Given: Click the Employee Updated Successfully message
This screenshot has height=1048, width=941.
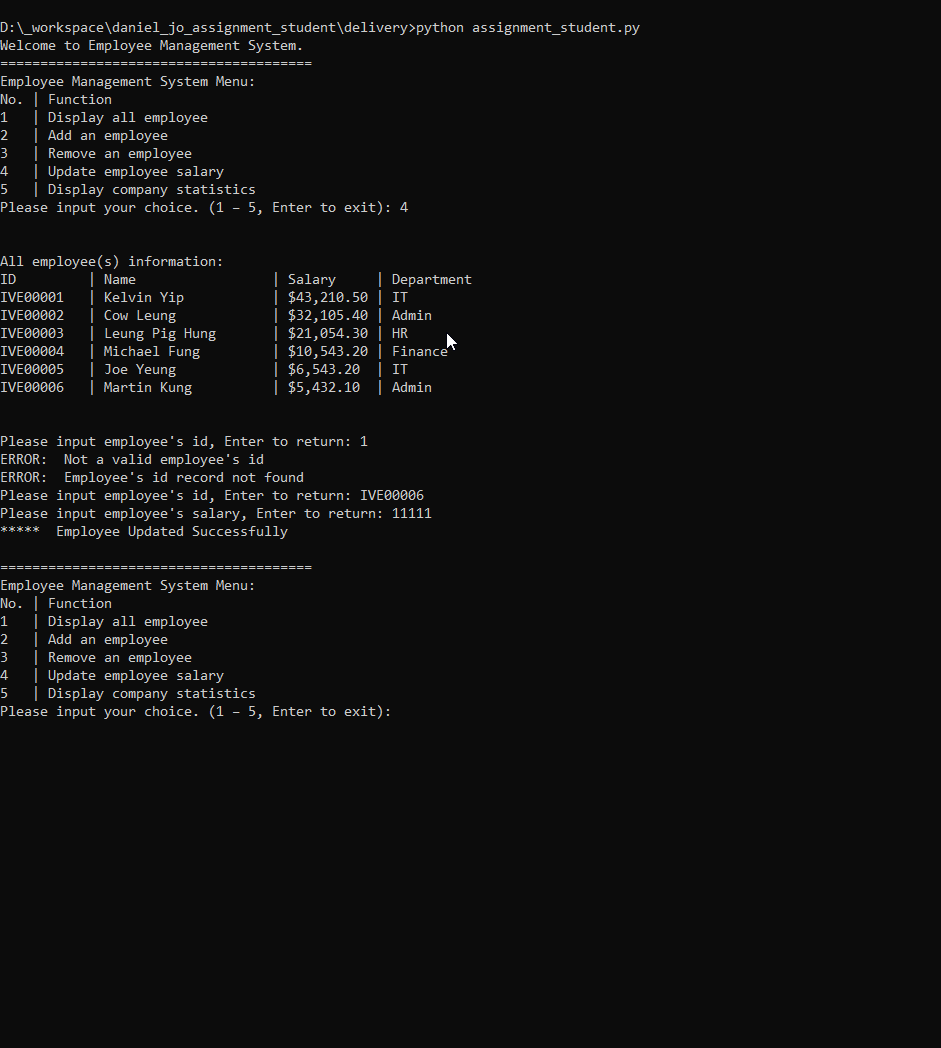Looking at the screenshot, I should click(x=172, y=531).
